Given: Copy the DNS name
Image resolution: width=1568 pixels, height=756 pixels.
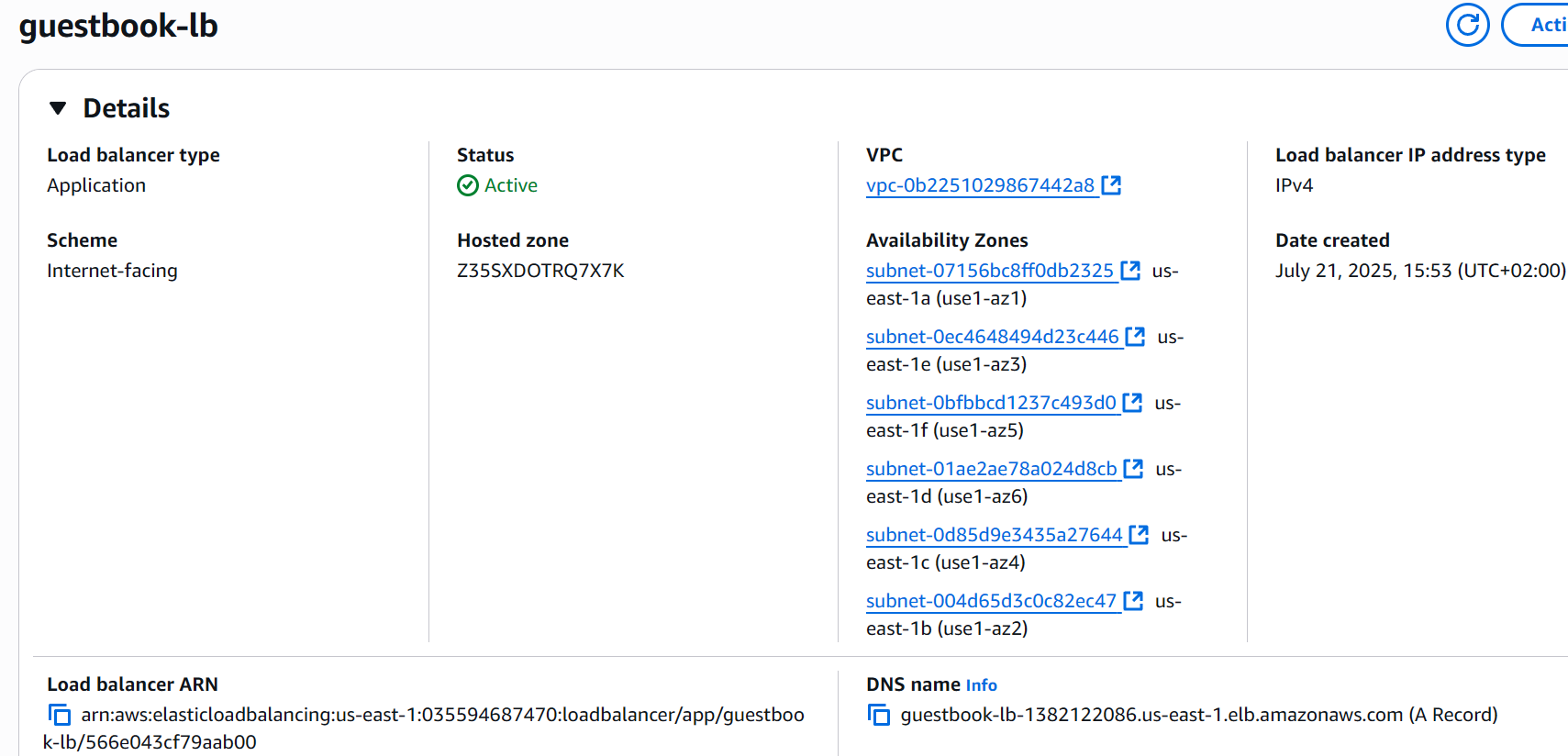Looking at the screenshot, I should click(878, 715).
